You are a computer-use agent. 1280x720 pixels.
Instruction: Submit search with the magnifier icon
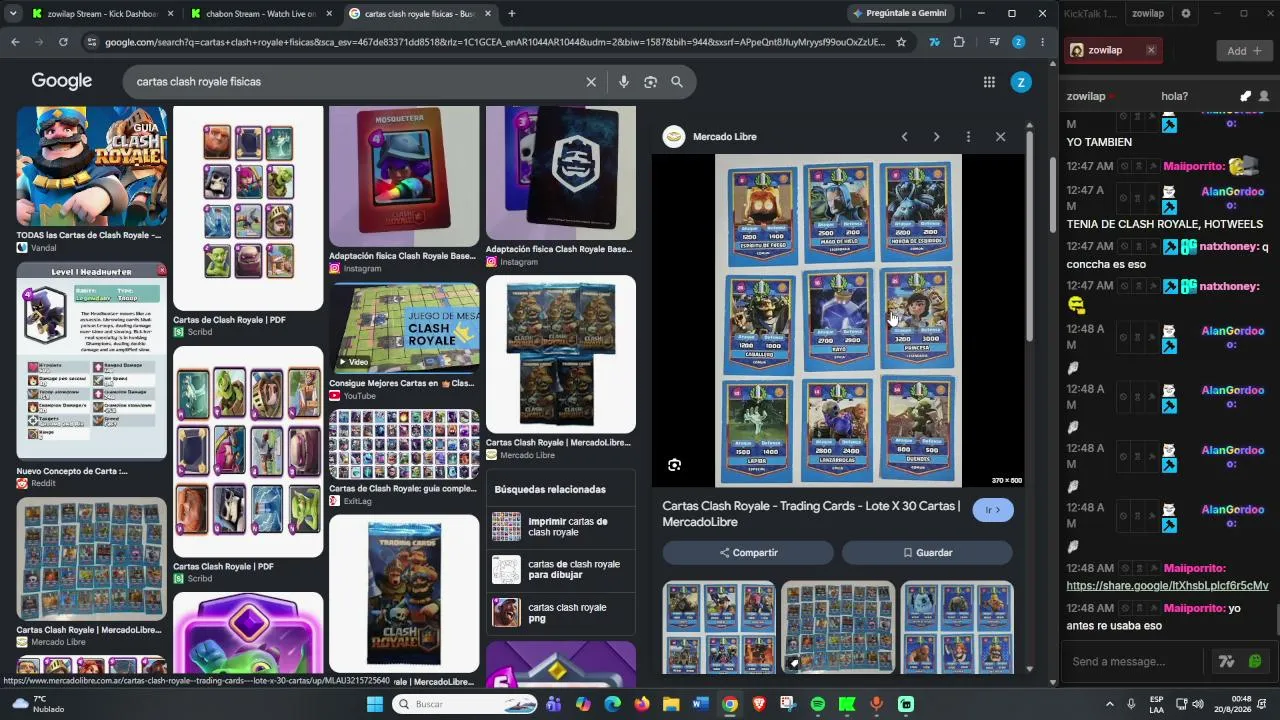677,82
